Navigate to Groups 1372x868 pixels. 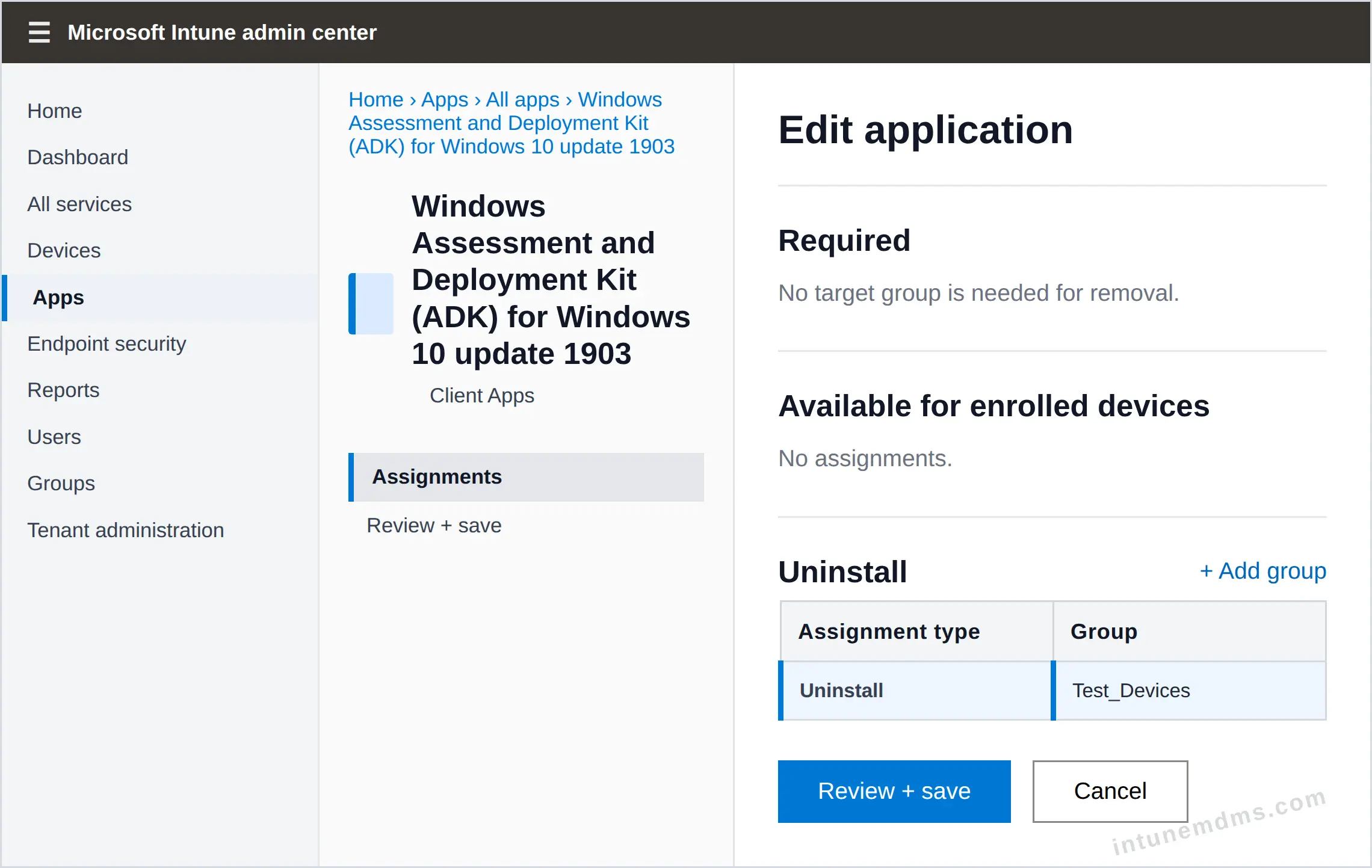[61, 484]
